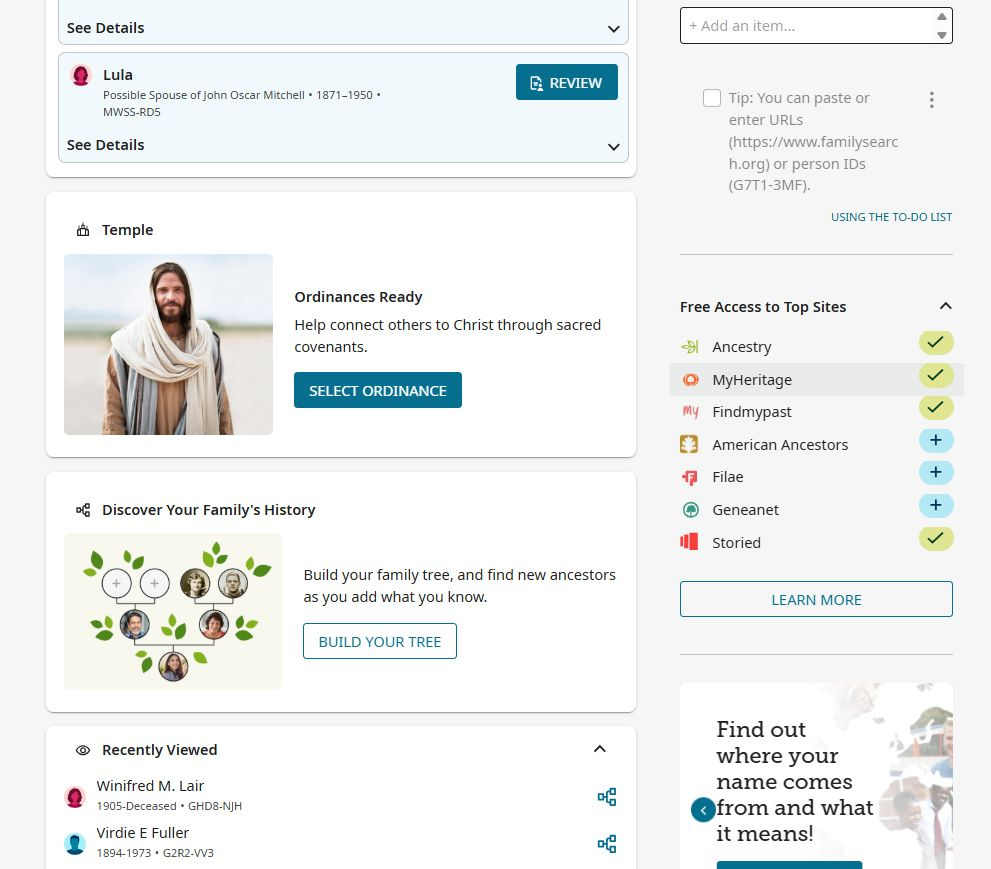Click the Select Ordinance button
This screenshot has height=869, width=991.
pyautogui.click(x=378, y=391)
